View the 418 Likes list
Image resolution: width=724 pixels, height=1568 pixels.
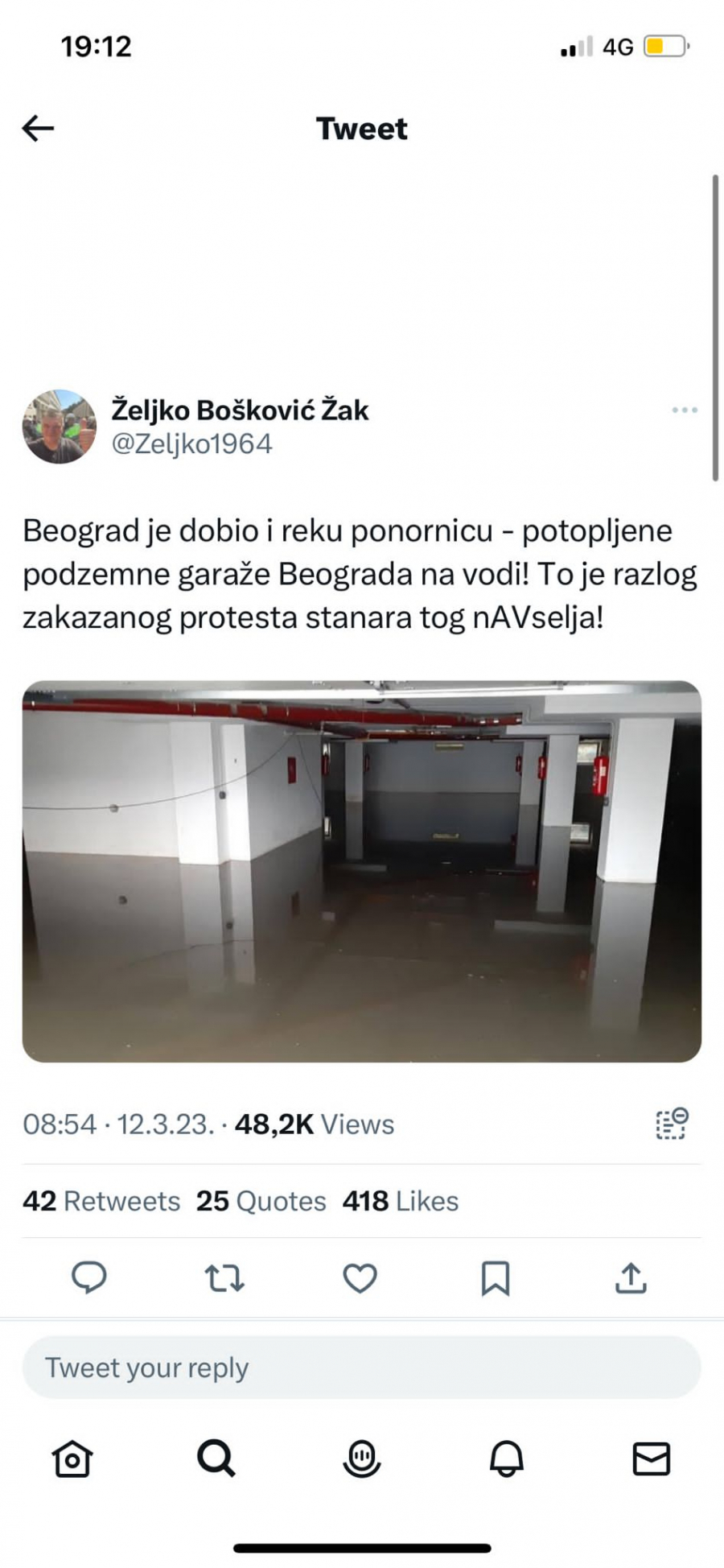[401, 1201]
